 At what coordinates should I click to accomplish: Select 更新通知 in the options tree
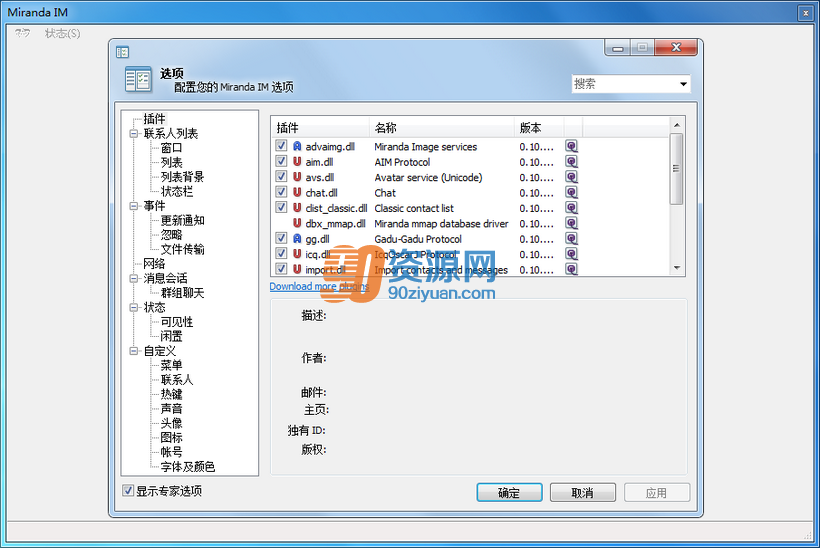[183, 220]
